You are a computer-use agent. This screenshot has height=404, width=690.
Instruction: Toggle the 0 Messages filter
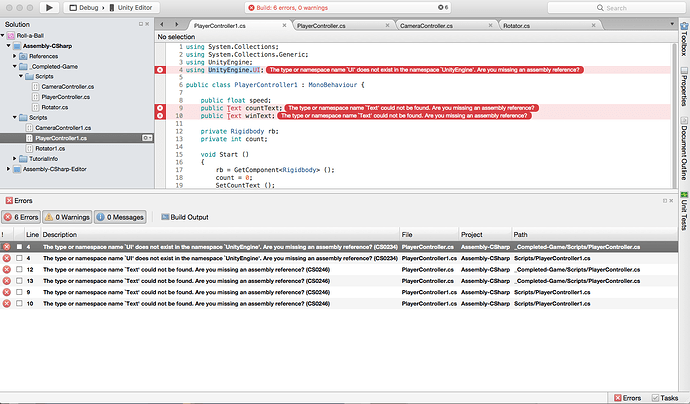120,217
